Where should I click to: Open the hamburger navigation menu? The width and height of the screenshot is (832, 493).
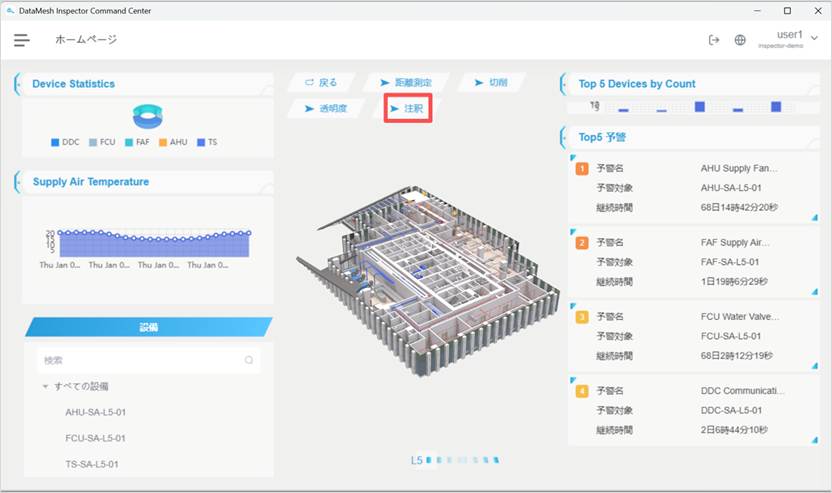tap(21, 40)
